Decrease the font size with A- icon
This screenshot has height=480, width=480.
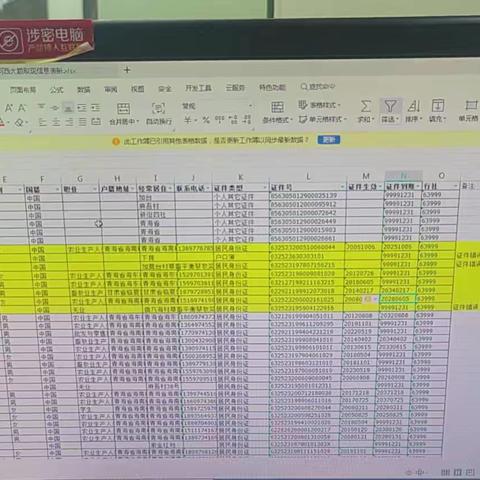pyautogui.click(x=22, y=108)
